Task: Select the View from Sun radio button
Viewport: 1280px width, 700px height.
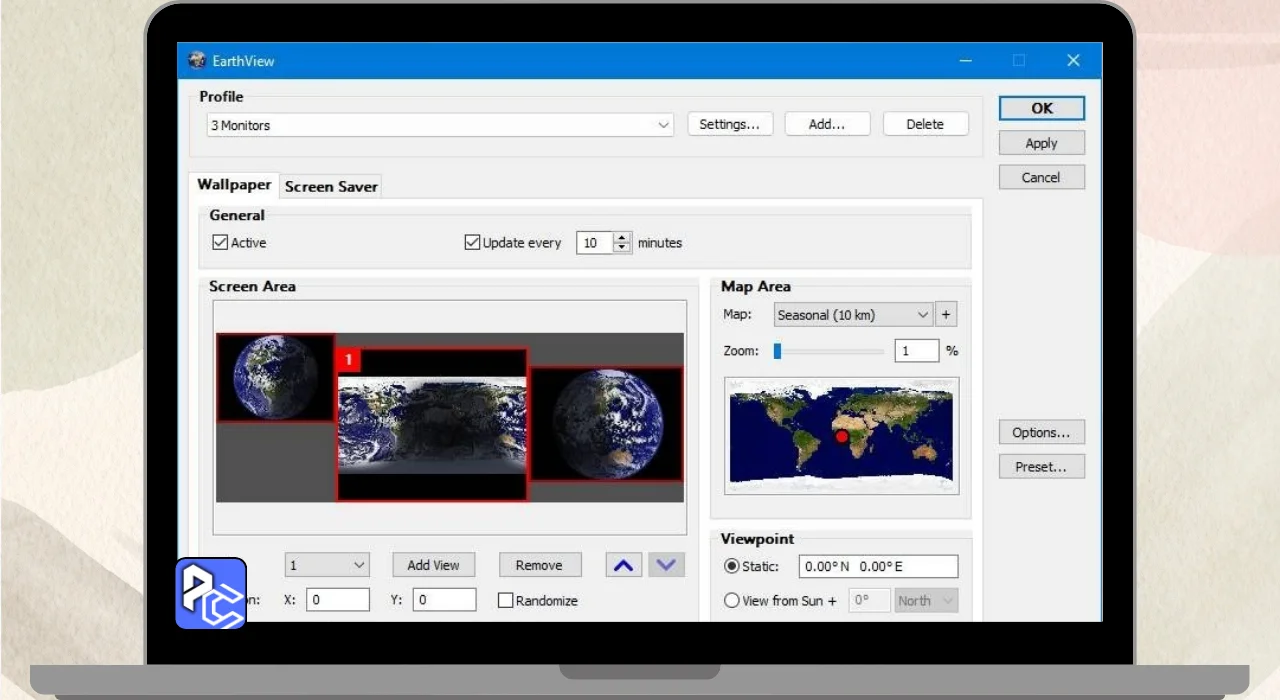Action: (x=732, y=601)
